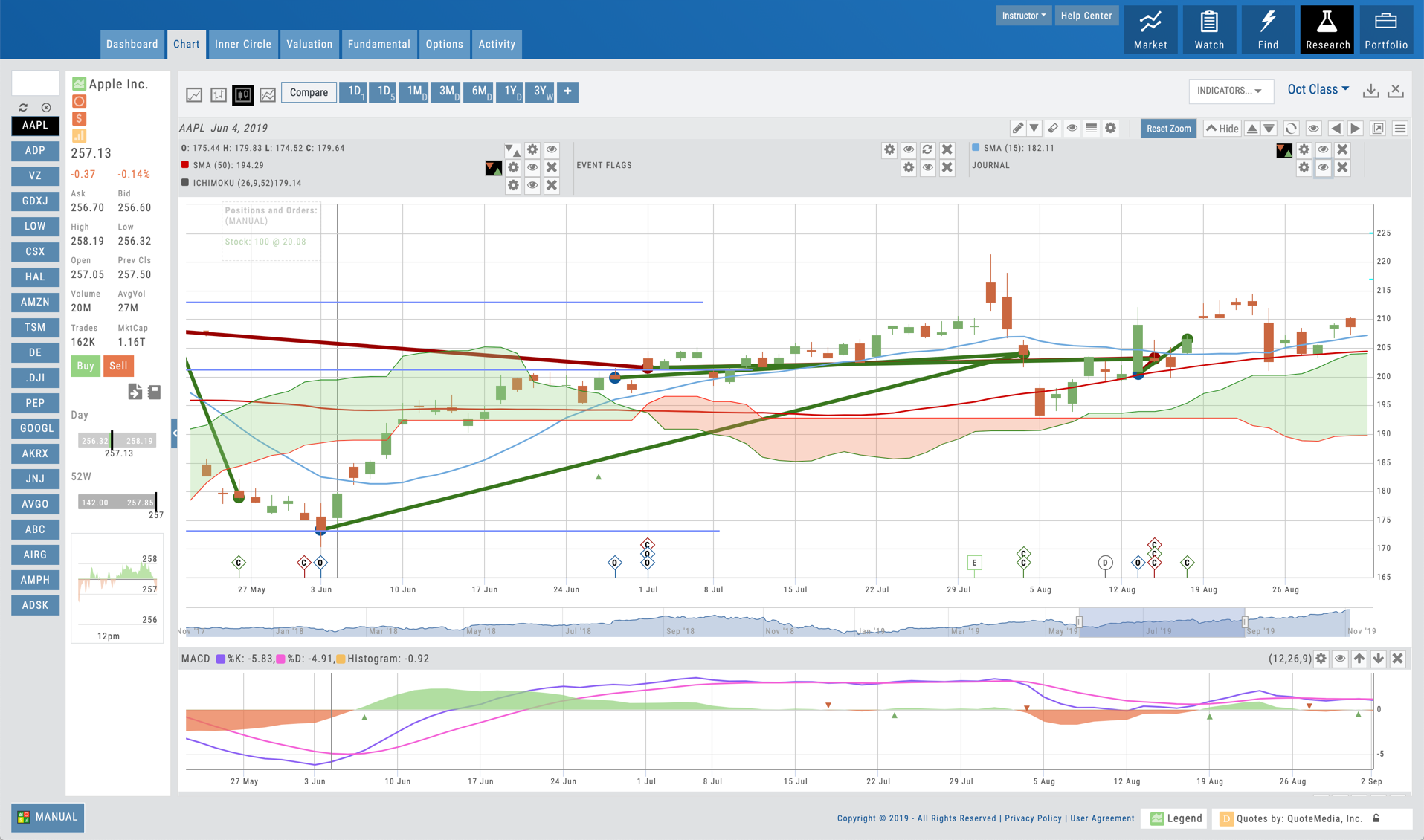Switch to Dashboard tab

(x=132, y=44)
